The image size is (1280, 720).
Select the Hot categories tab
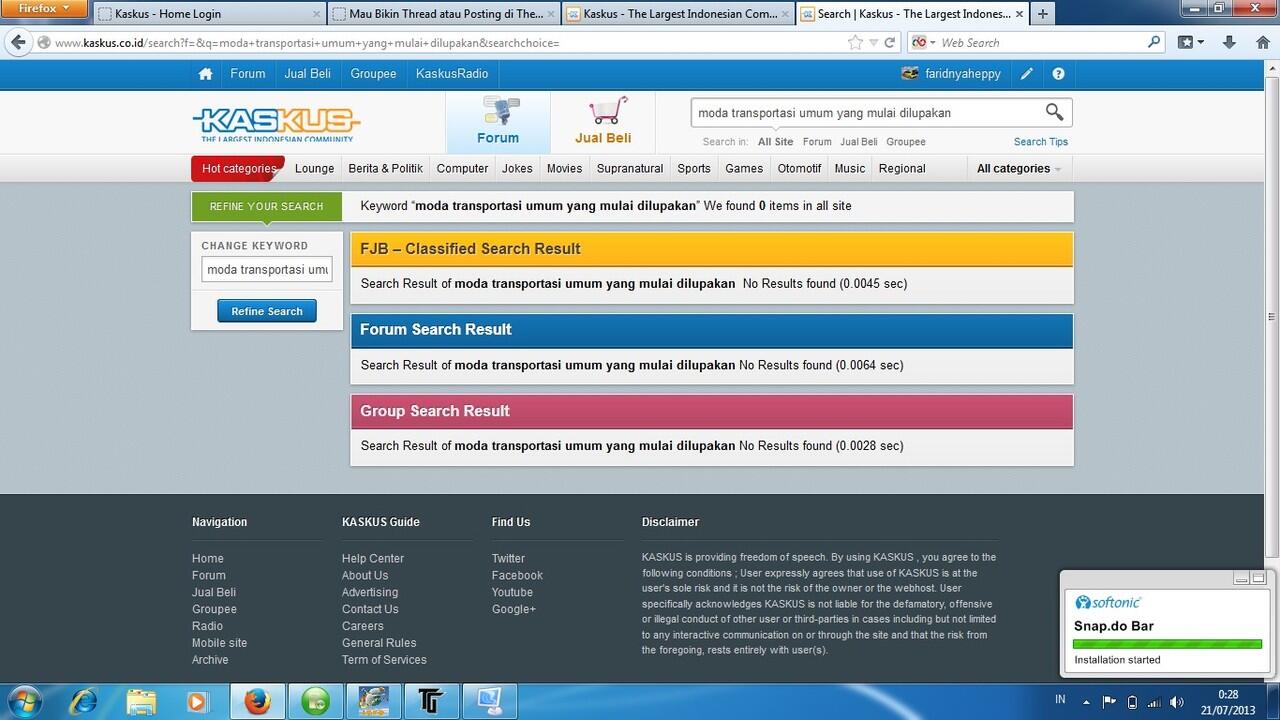(x=238, y=169)
